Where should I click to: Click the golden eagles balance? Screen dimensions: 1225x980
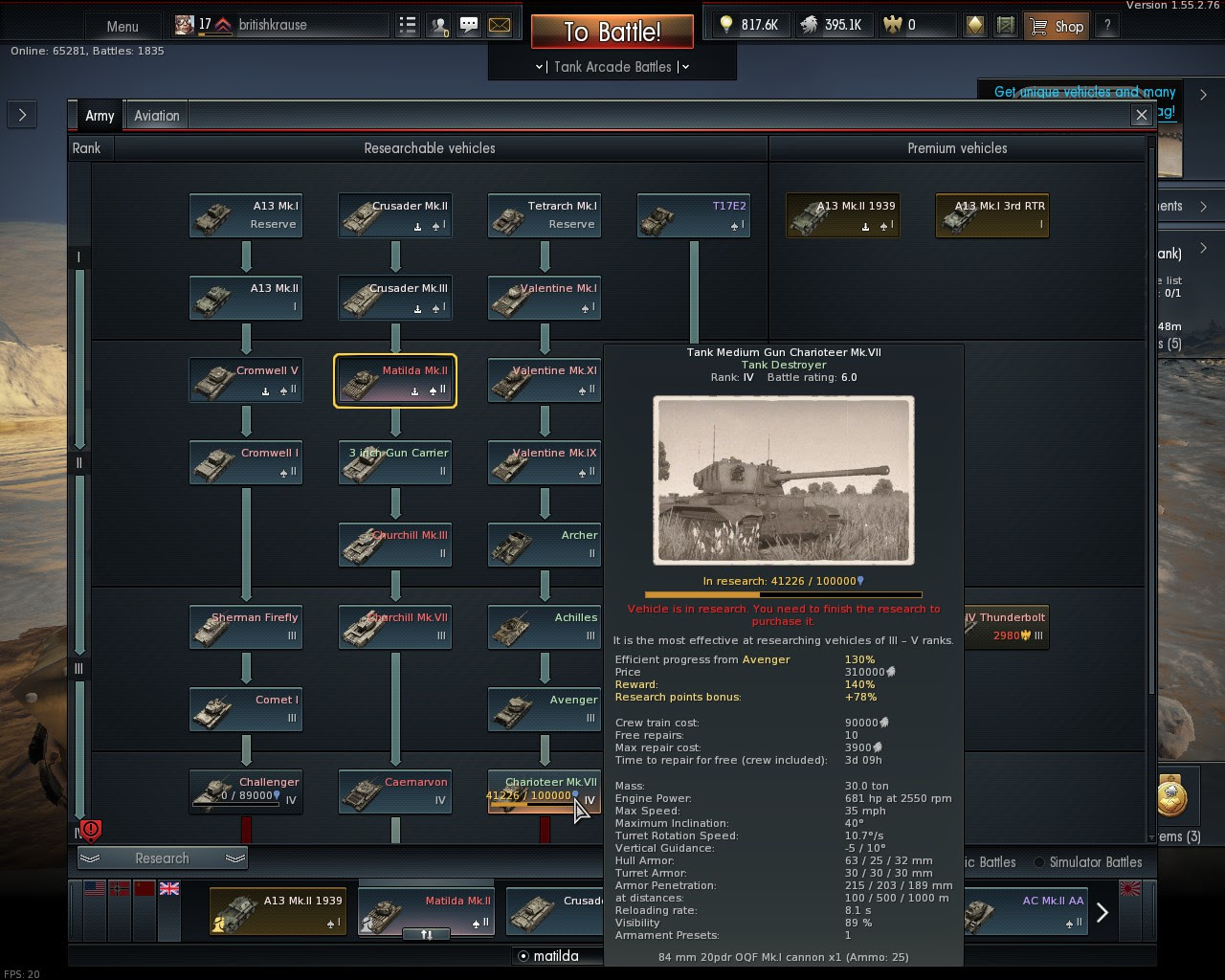coord(915,25)
